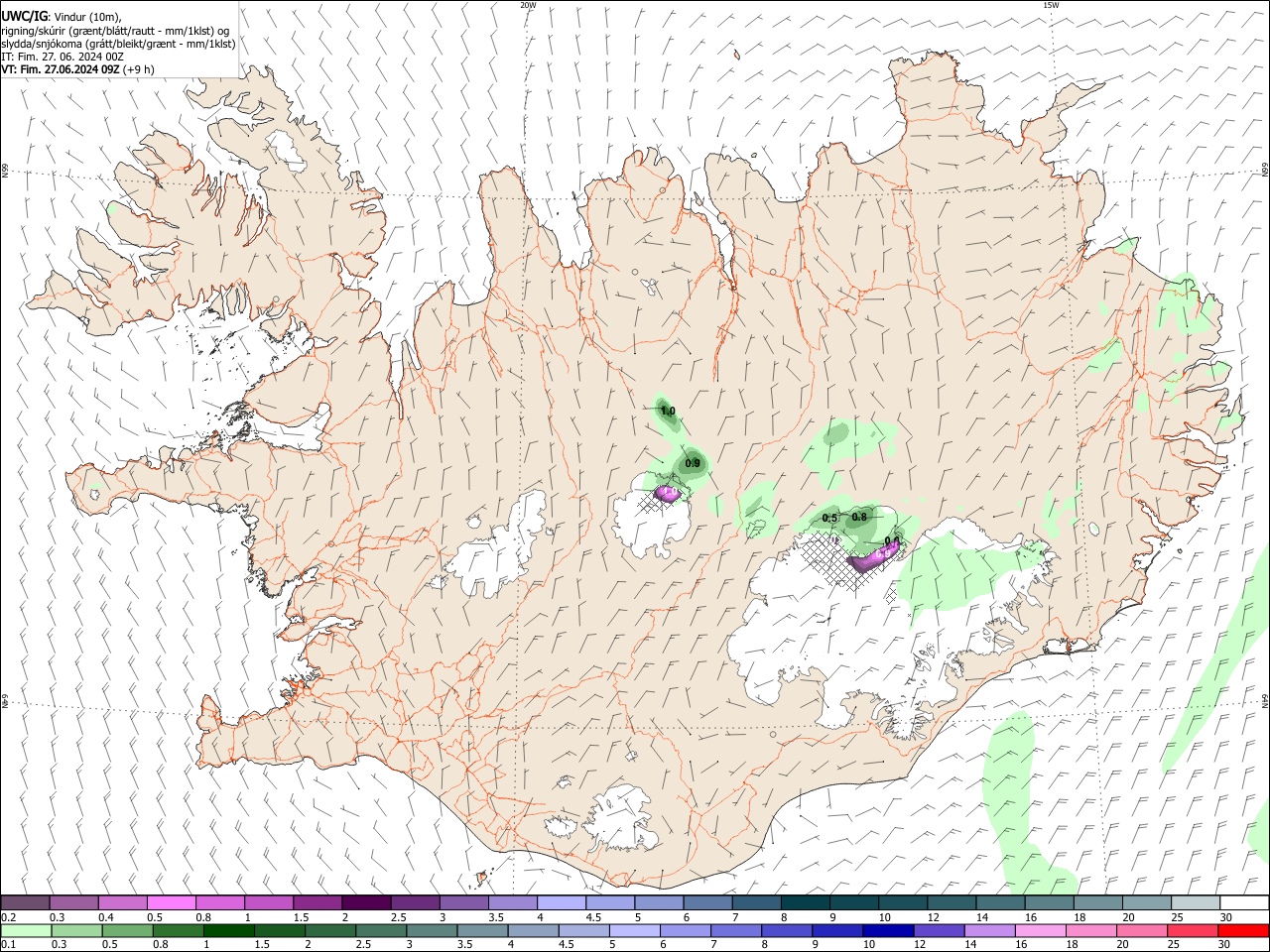Click the 'slydda/snjókoma' legend description line
The image size is (1270, 952).
118,44
